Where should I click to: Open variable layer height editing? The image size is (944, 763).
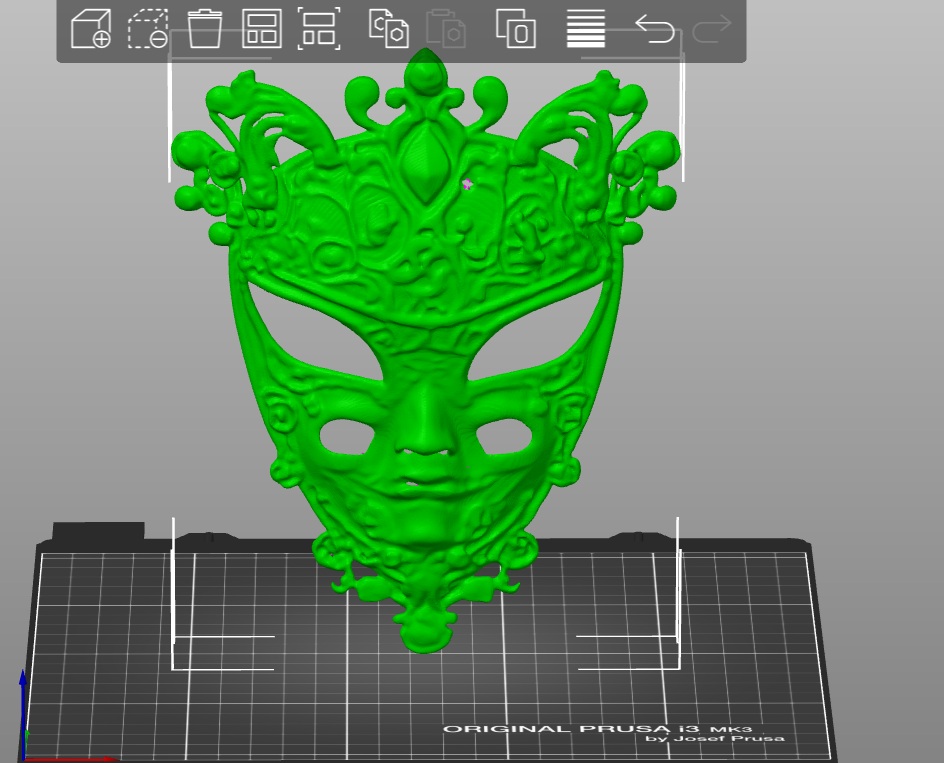(586, 28)
